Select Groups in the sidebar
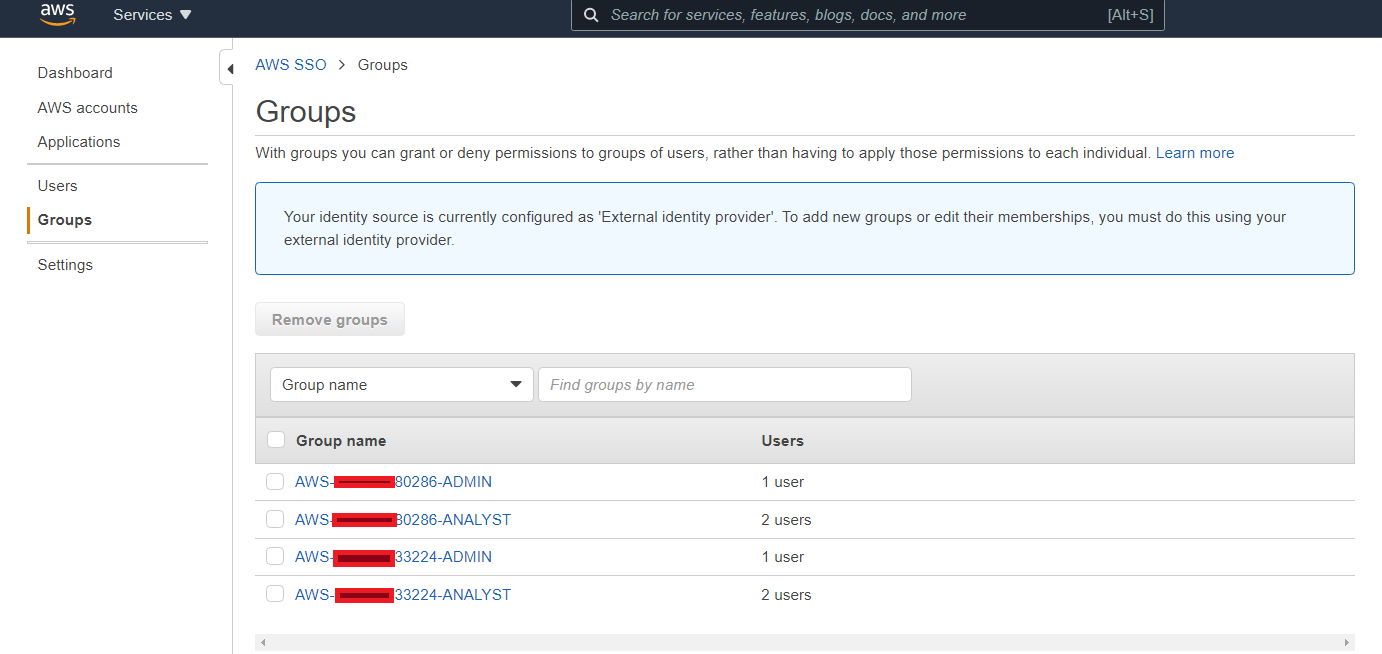 [65, 220]
